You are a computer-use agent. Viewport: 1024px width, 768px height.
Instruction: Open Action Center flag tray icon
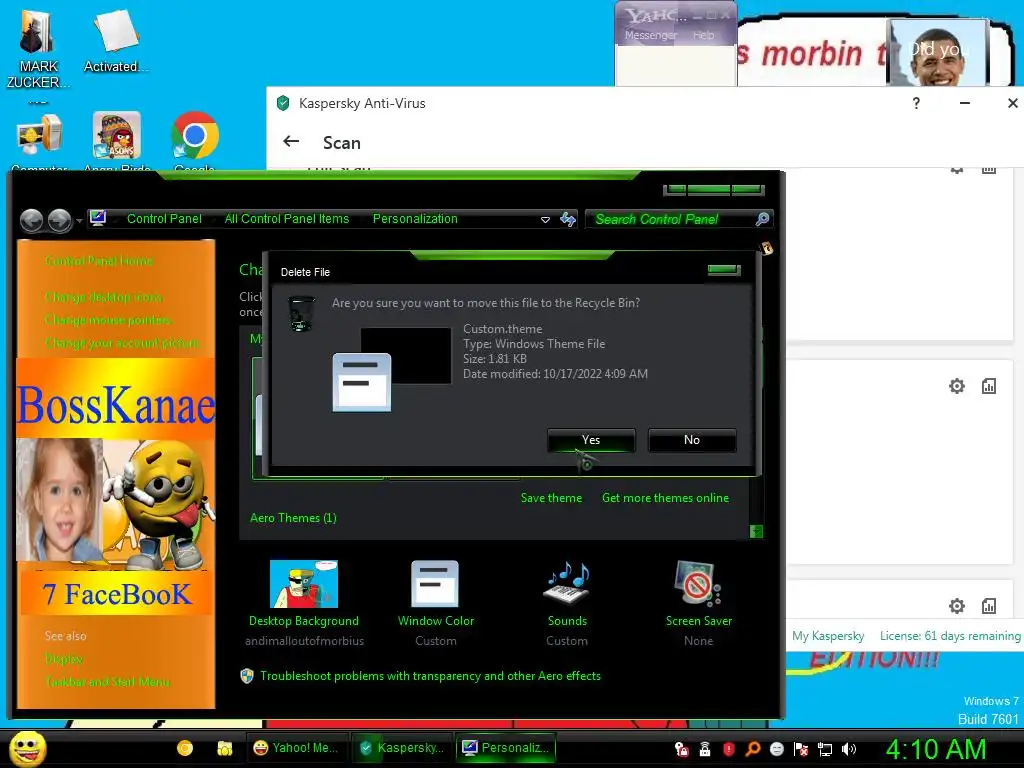click(x=801, y=749)
